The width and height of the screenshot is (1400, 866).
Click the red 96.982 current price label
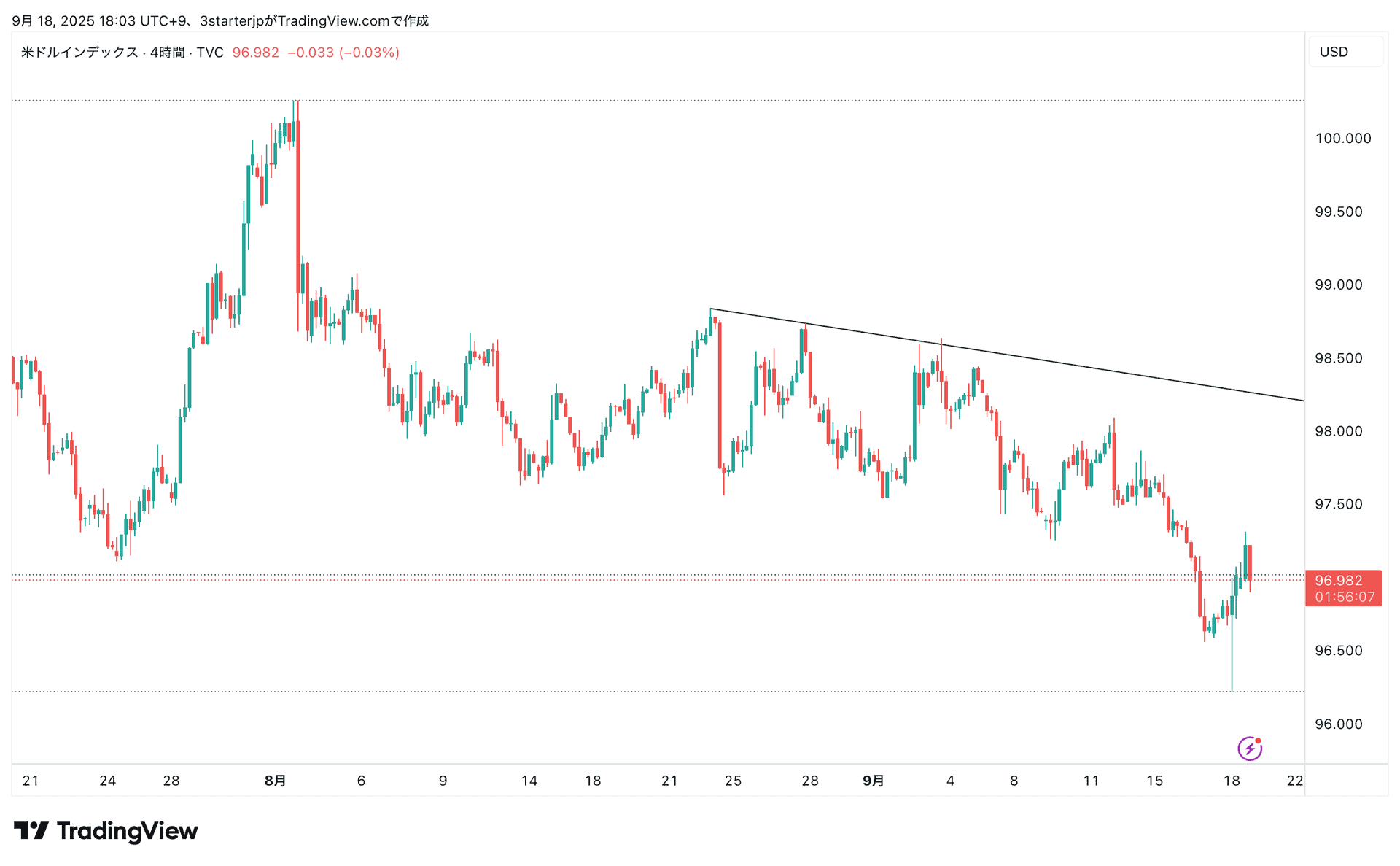(1338, 581)
